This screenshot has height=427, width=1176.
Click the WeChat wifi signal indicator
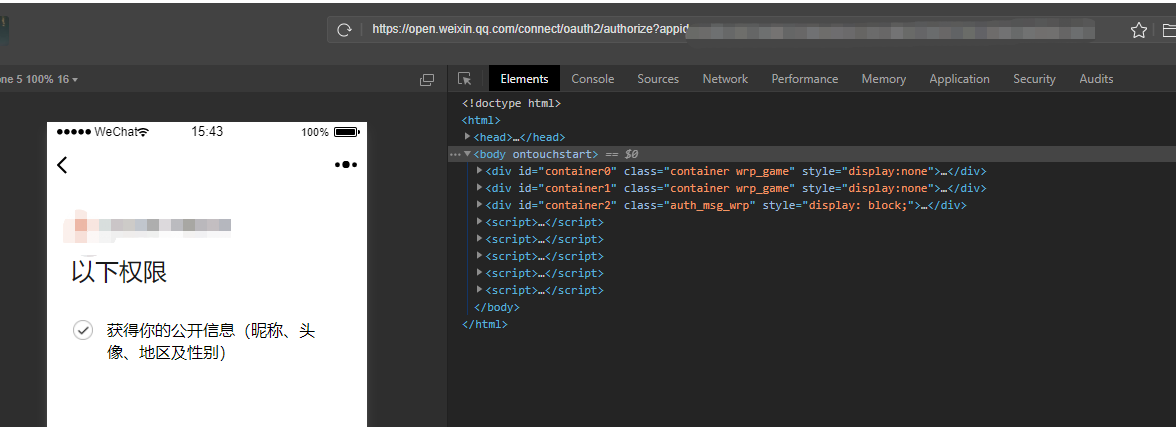click(x=103, y=132)
